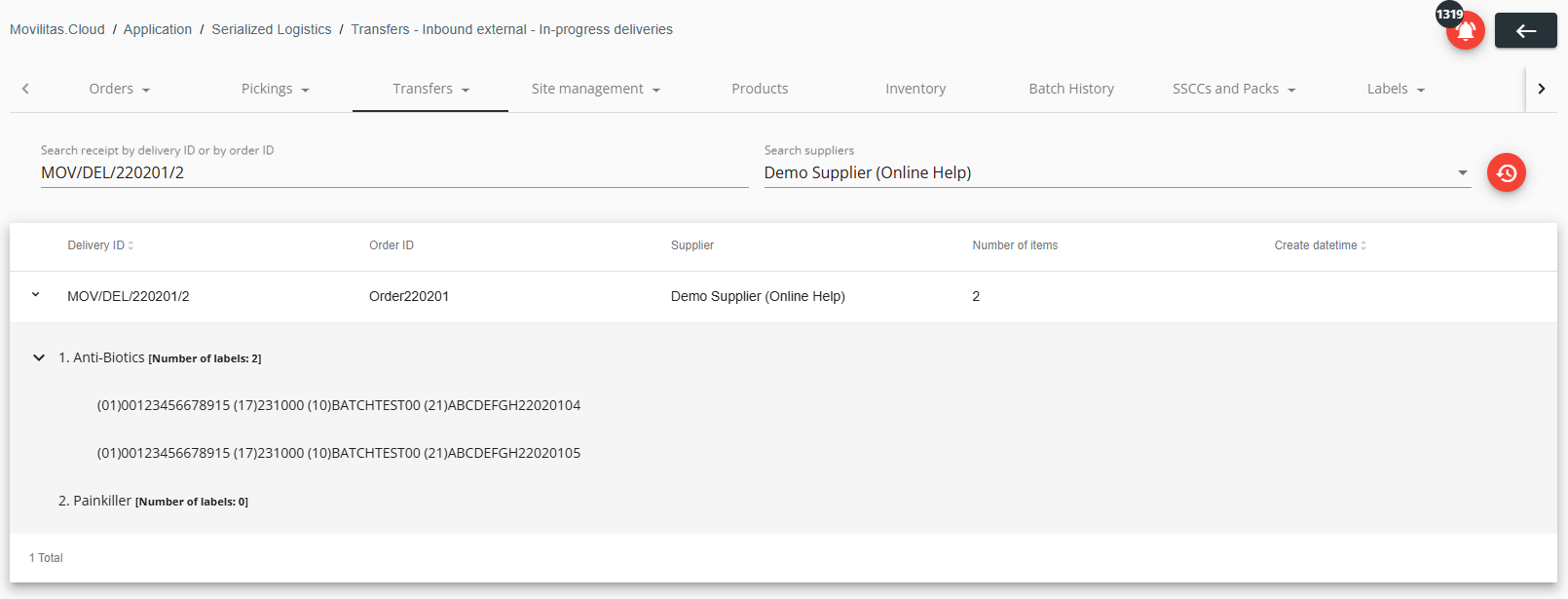
Task: Open the Products tab
Action: [x=760, y=89]
